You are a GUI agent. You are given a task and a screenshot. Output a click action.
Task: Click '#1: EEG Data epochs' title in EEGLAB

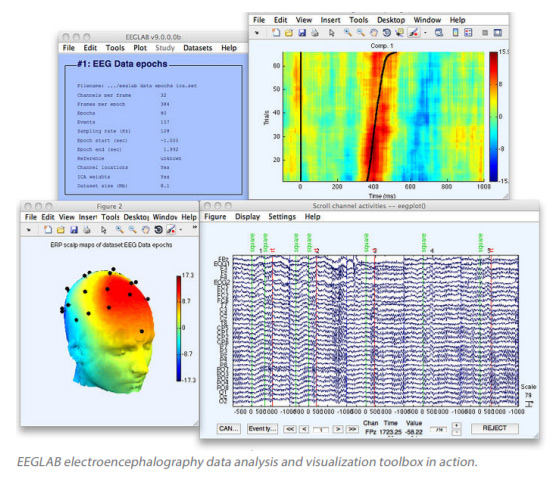pyautogui.click(x=122, y=64)
